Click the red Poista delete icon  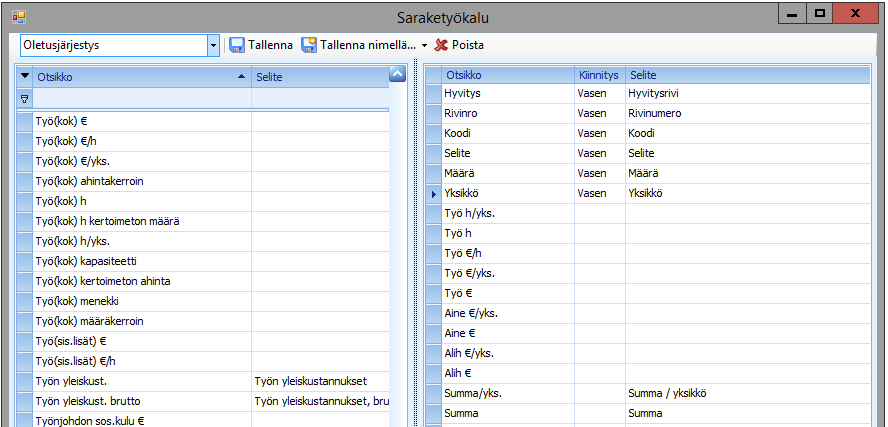point(441,45)
